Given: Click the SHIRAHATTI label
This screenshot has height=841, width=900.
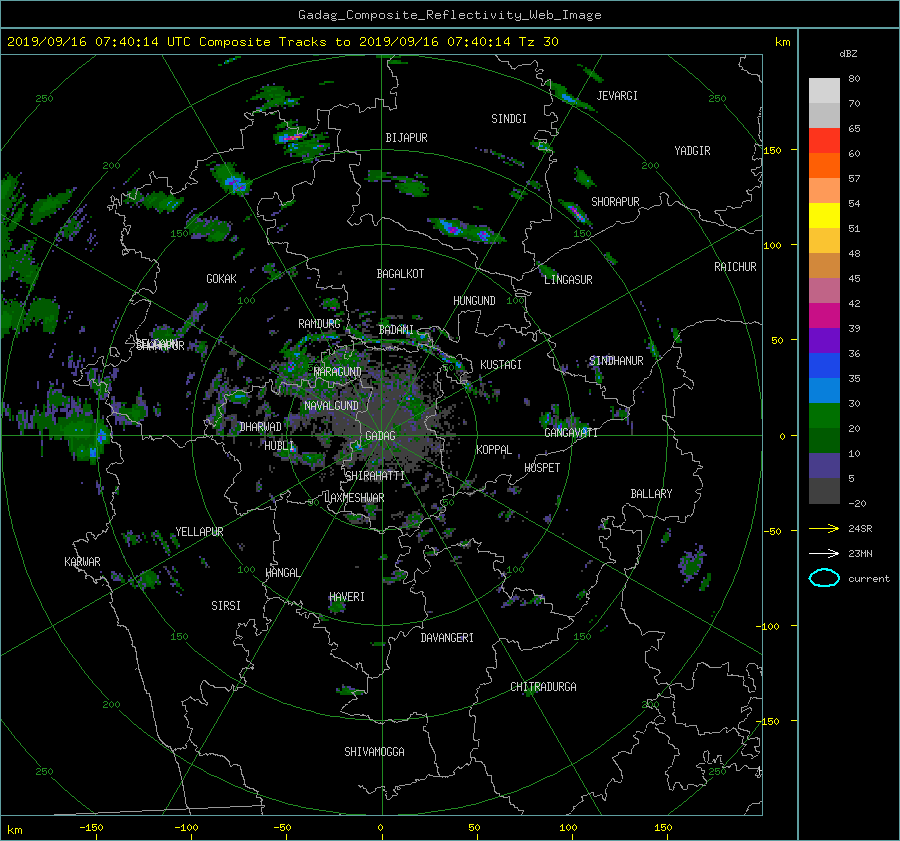Looking at the screenshot, I should tap(374, 476).
